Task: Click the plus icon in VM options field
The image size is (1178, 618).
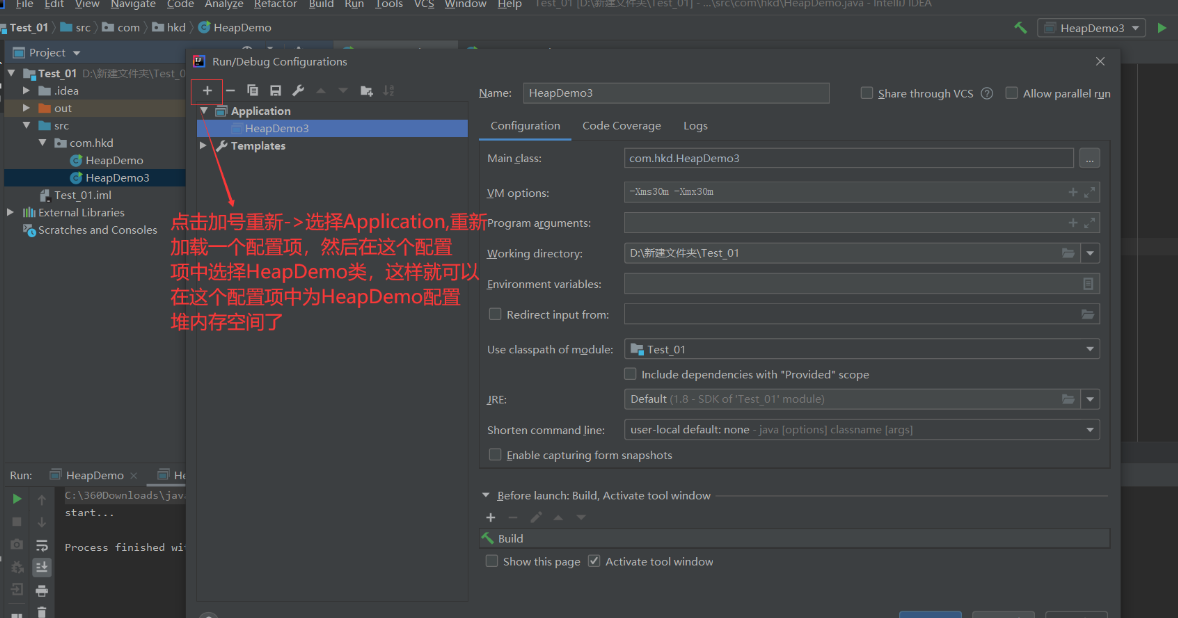Action: click(x=1073, y=192)
